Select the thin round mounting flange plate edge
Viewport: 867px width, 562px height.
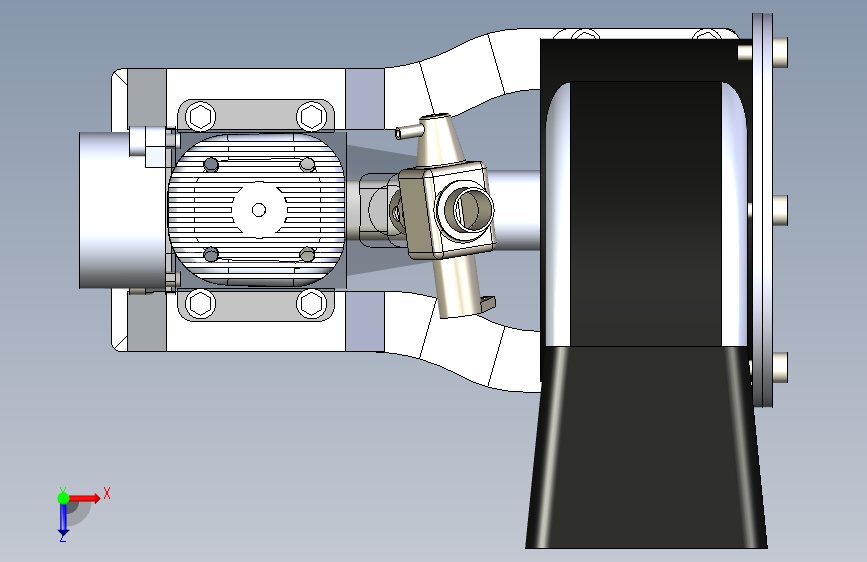pos(762,210)
